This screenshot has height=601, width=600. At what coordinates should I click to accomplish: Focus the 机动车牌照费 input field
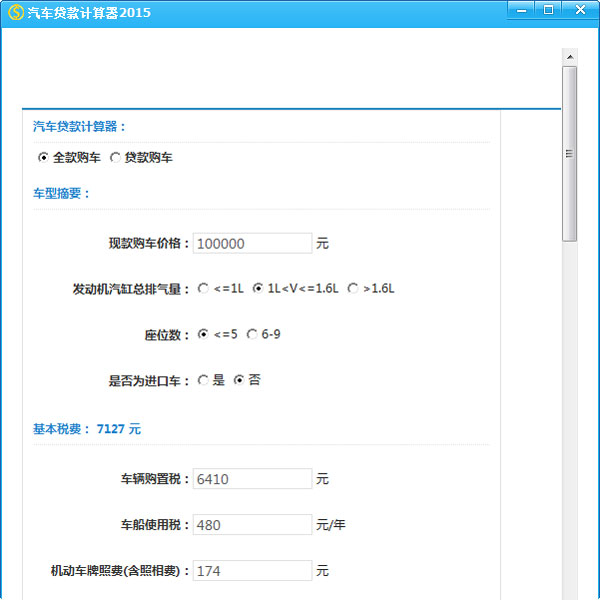(x=252, y=571)
